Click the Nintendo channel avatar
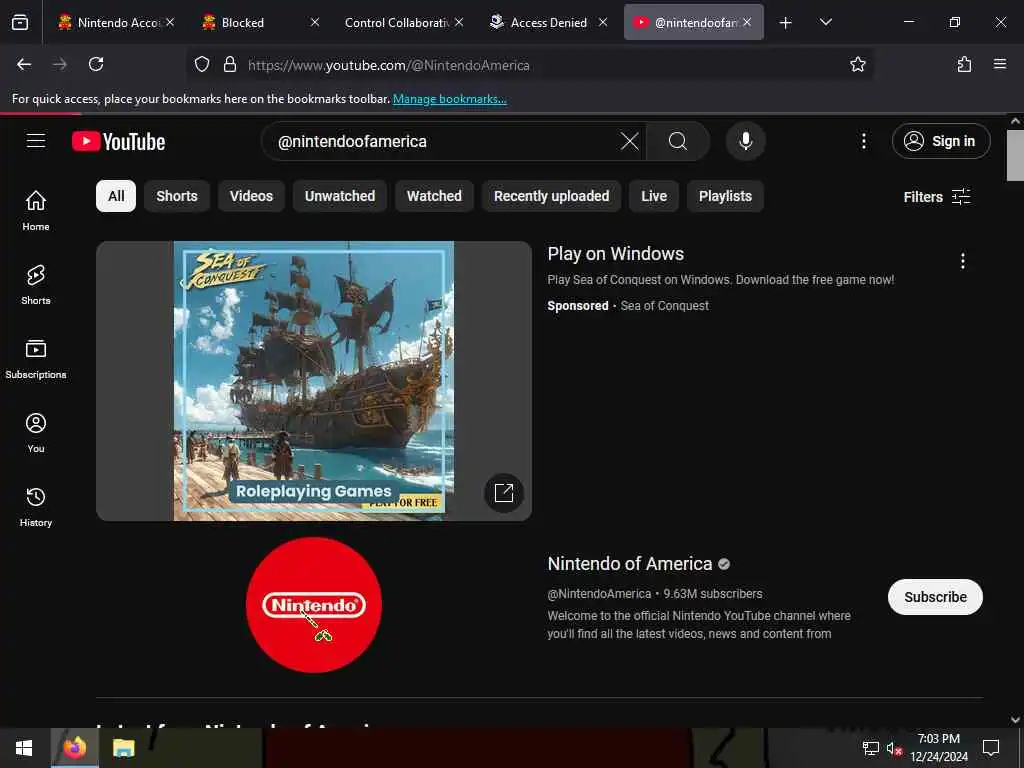 coord(313,605)
